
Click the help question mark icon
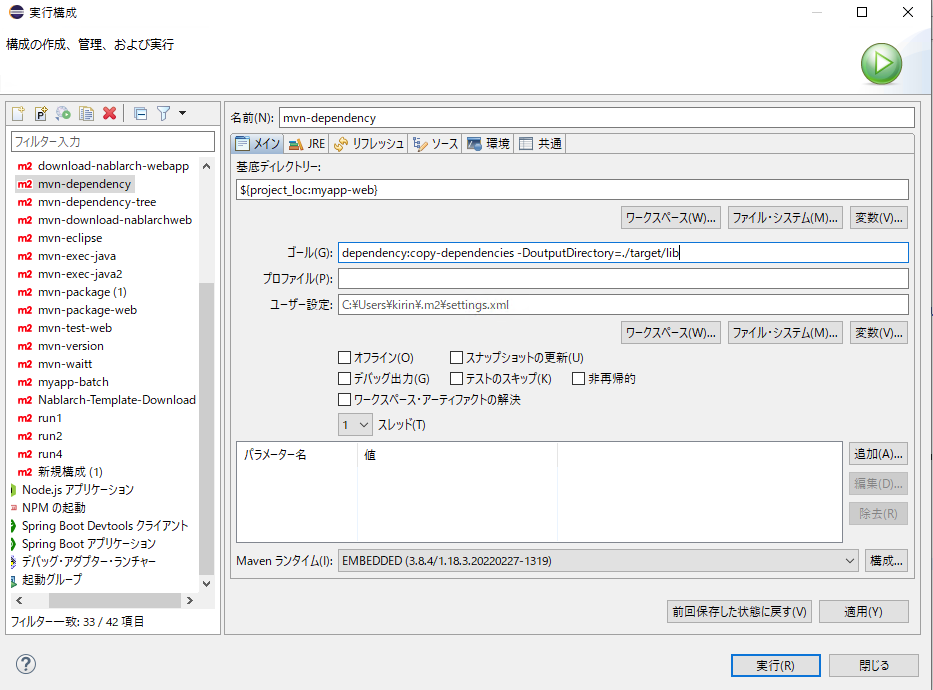pyautogui.click(x=26, y=664)
